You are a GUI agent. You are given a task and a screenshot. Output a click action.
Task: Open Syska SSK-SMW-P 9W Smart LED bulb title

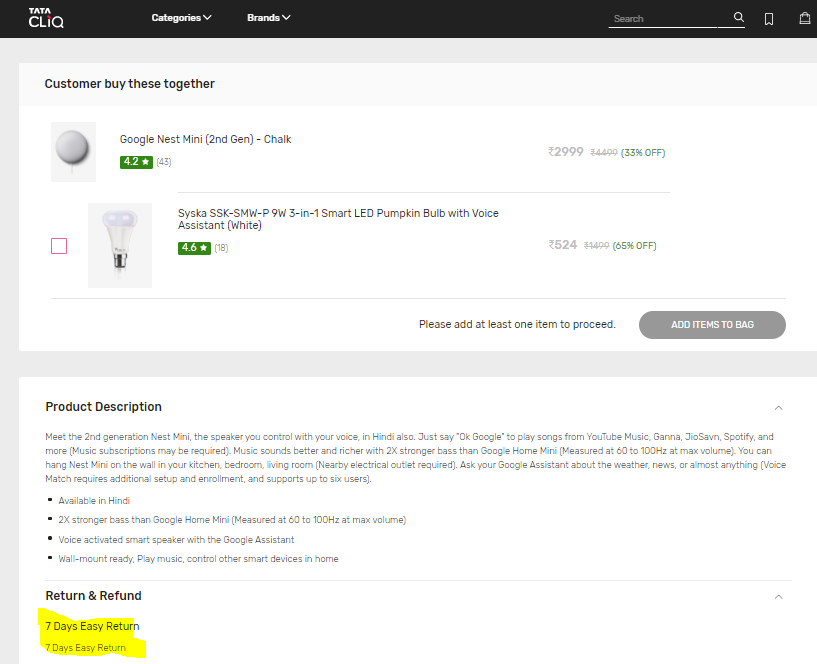(338, 219)
